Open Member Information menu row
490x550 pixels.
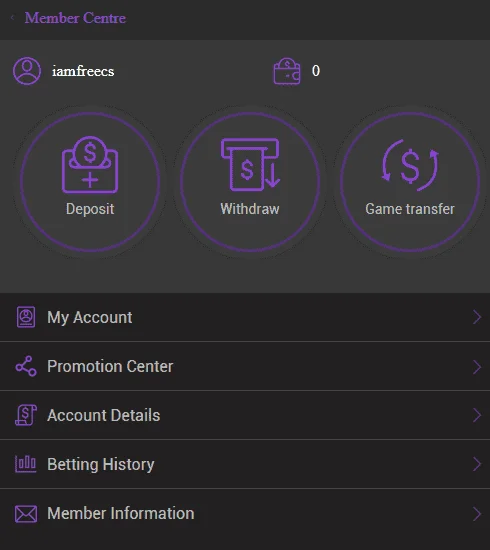tap(245, 514)
